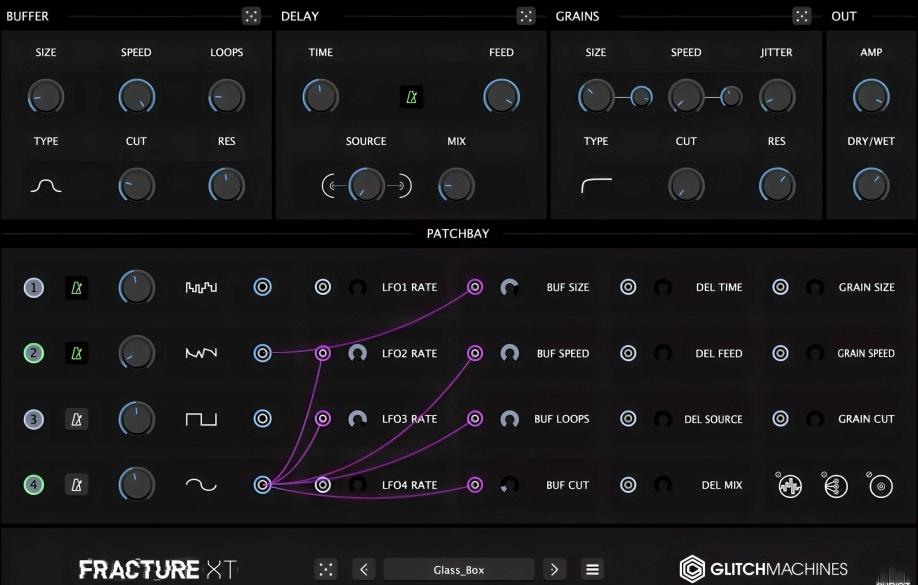Image resolution: width=918 pixels, height=585 pixels.
Task: Click the DEL SOURCE input jack
Action: tap(628, 419)
